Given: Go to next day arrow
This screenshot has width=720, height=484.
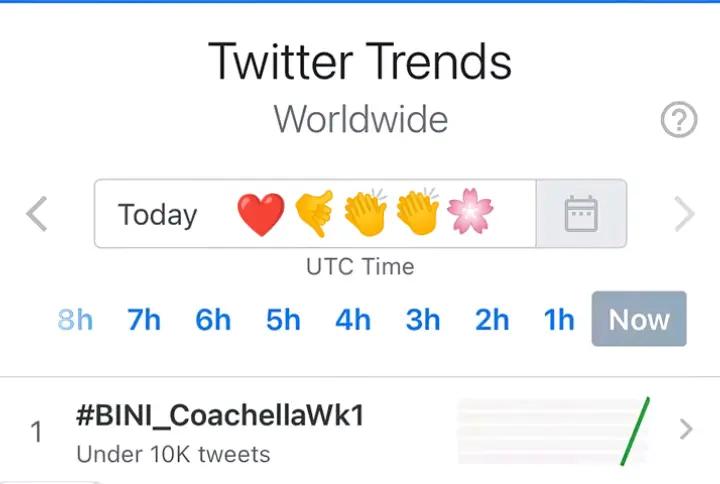Looking at the screenshot, I should coord(685,214).
